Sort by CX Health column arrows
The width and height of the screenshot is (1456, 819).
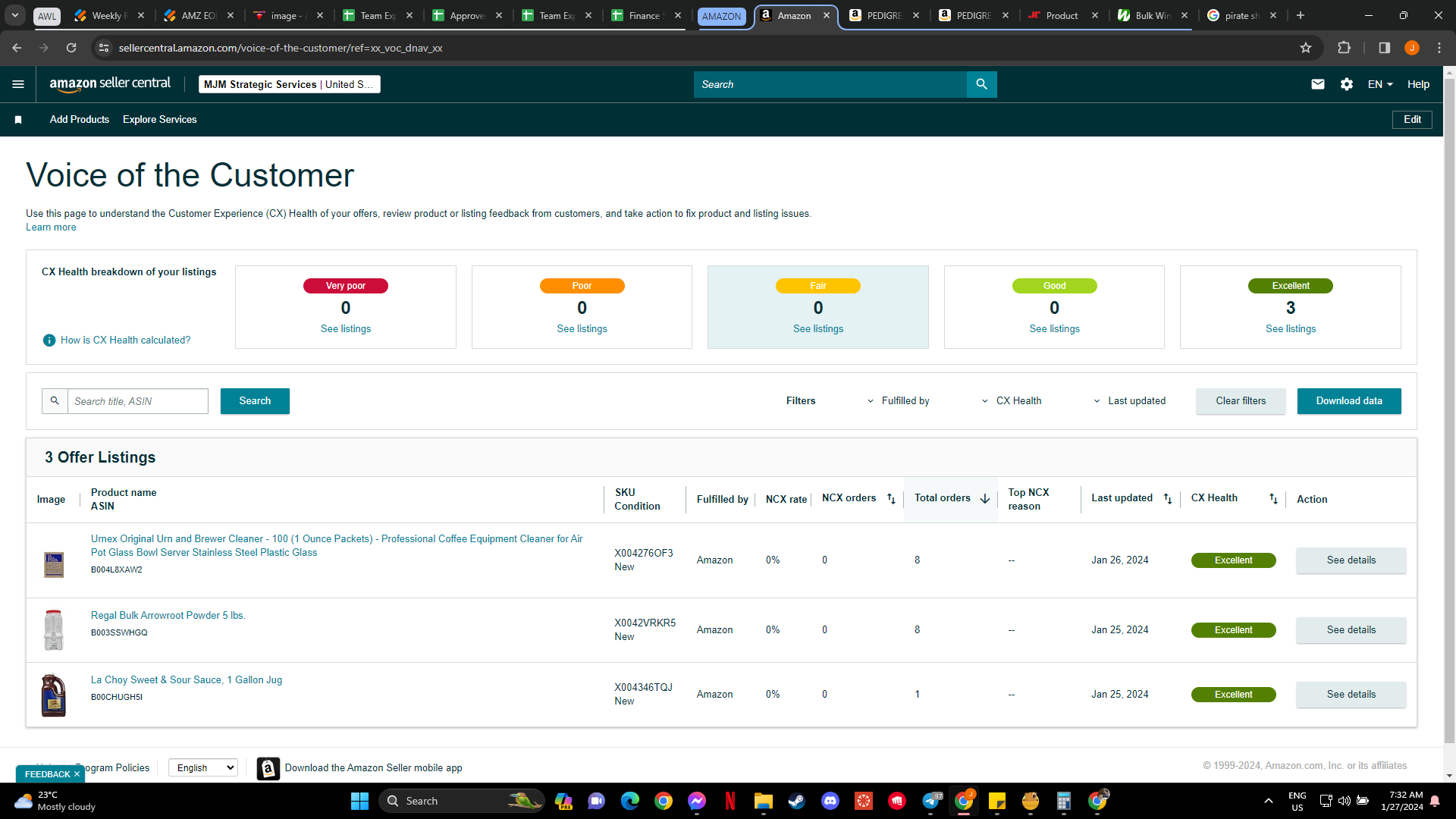click(x=1273, y=499)
